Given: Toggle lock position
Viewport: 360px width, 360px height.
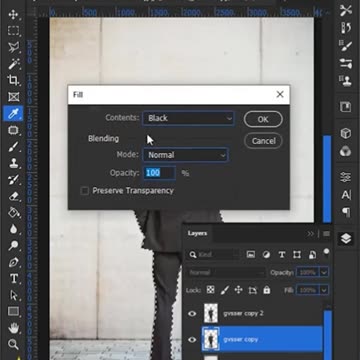Looking at the screenshot, I should point(238,290).
